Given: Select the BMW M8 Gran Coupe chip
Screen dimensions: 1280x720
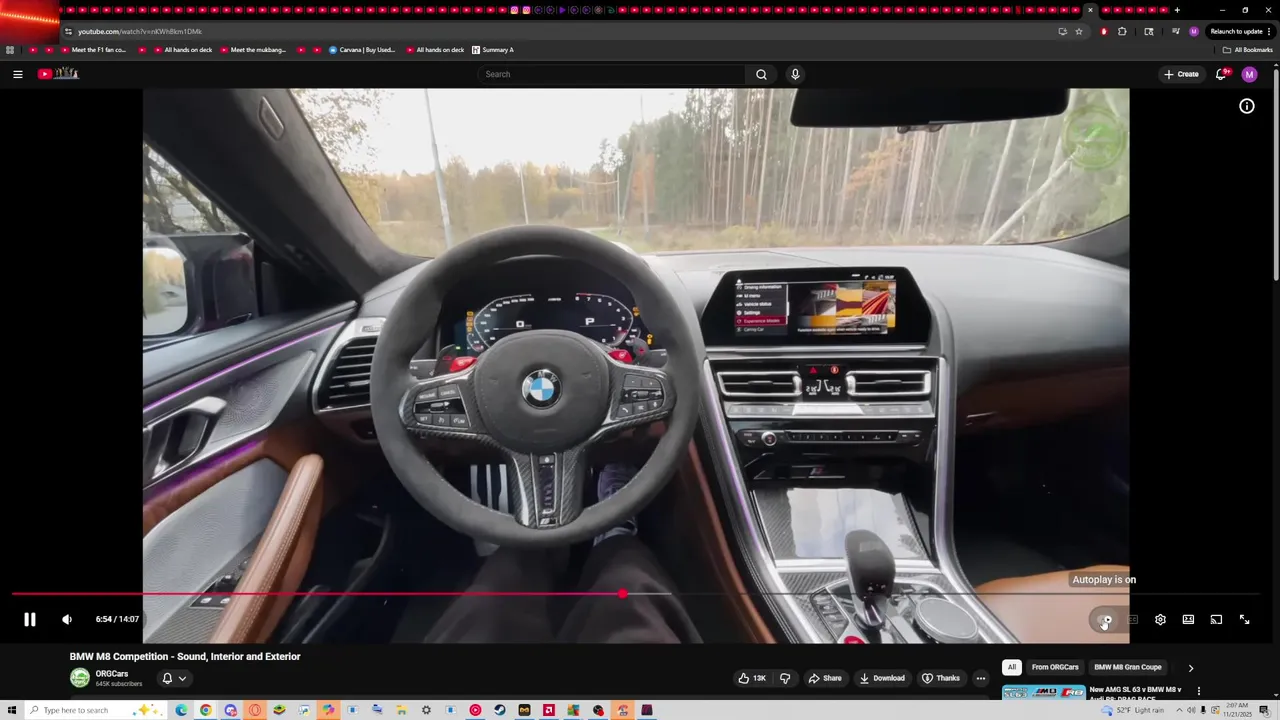Looking at the screenshot, I should [x=1128, y=667].
